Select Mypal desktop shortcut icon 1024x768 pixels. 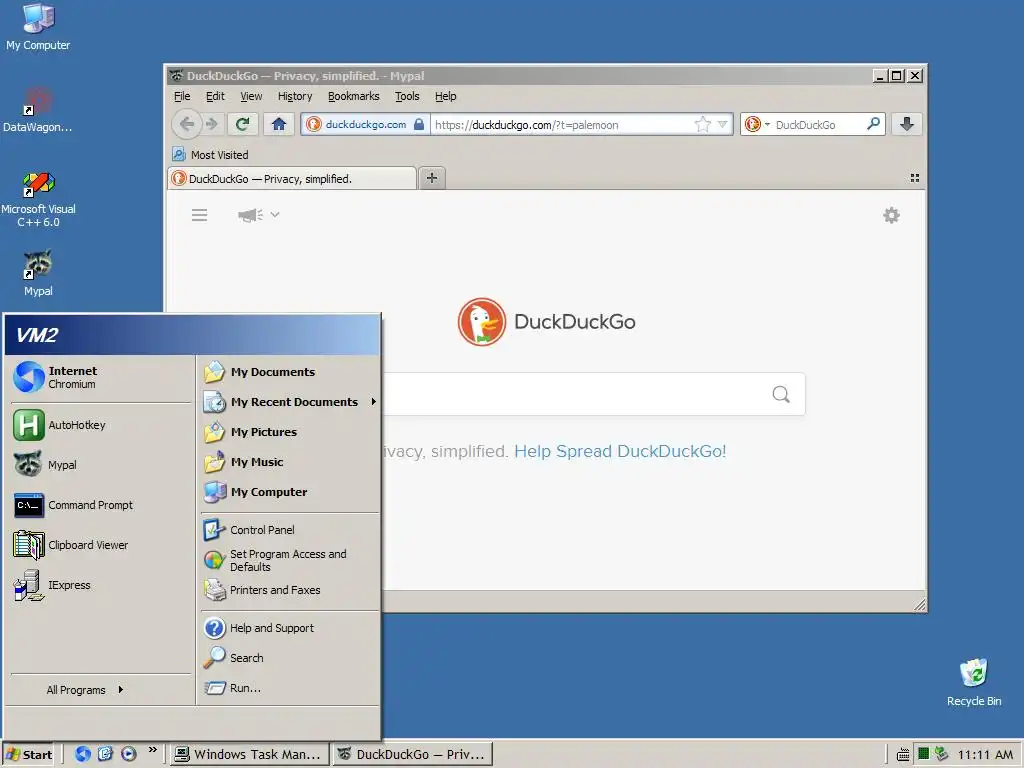(x=38, y=273)
